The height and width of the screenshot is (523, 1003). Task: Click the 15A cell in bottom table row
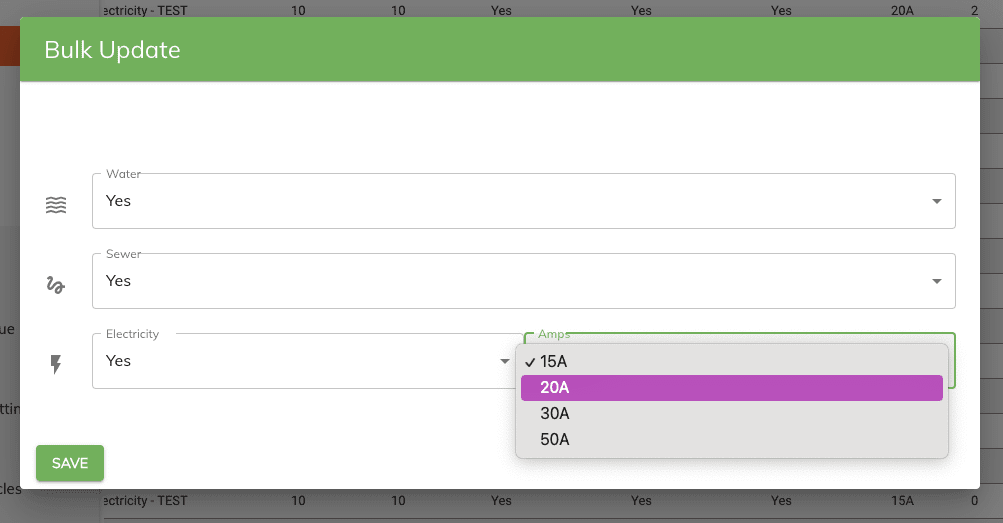click(x=902, y=500)
